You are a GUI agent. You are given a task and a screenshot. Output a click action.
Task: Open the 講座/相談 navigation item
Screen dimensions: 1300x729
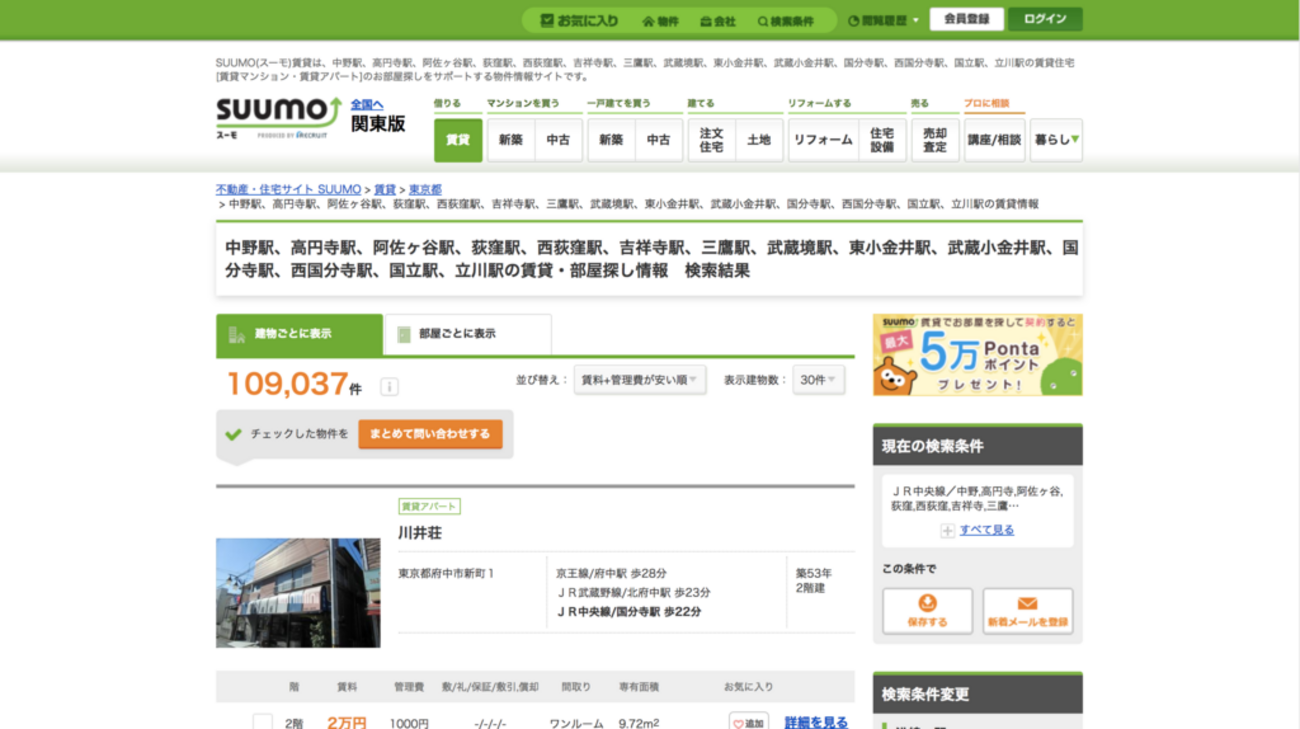[994, 140]
